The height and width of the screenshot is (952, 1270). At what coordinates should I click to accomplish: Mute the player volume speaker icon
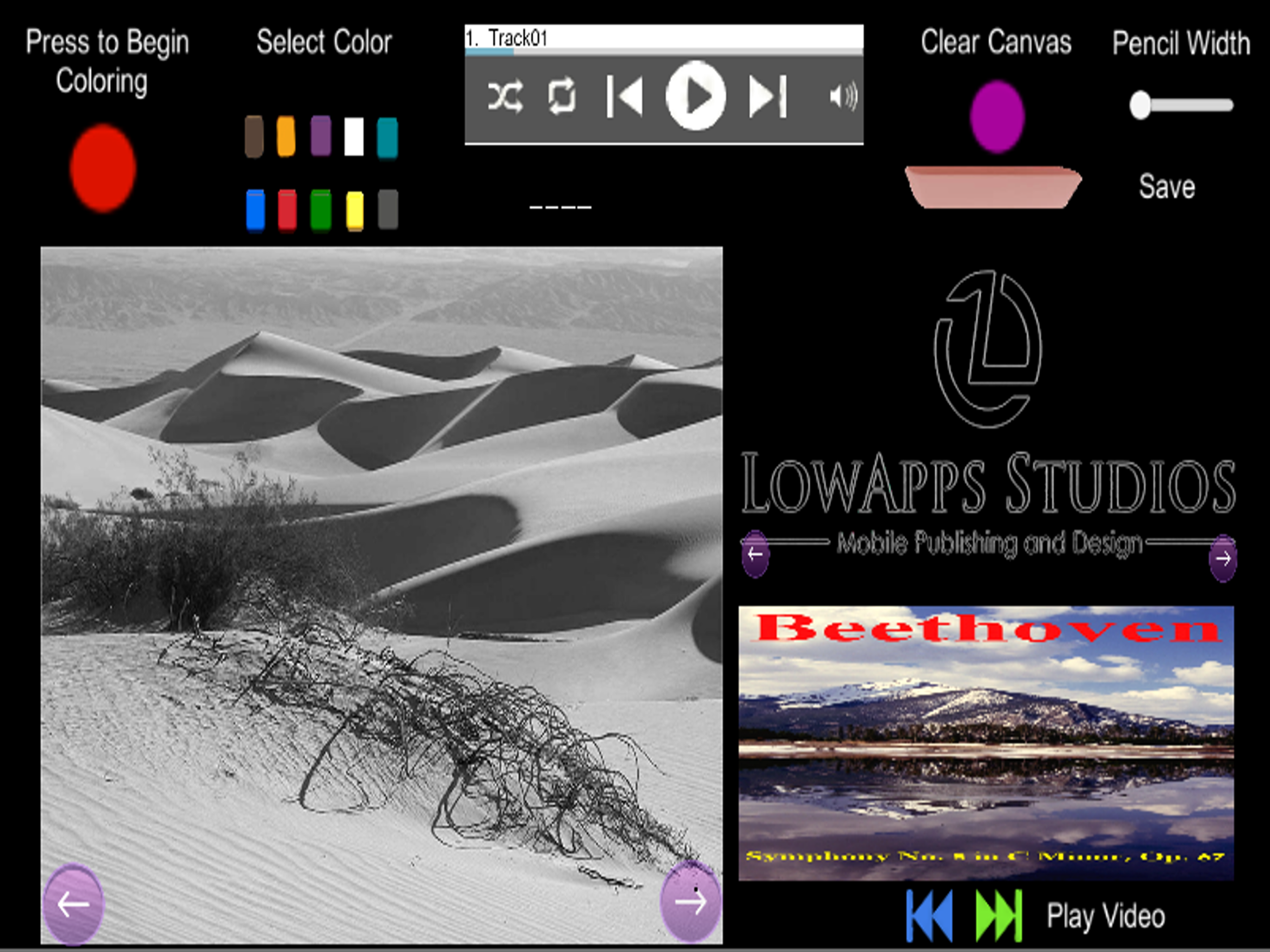point(843,96)
